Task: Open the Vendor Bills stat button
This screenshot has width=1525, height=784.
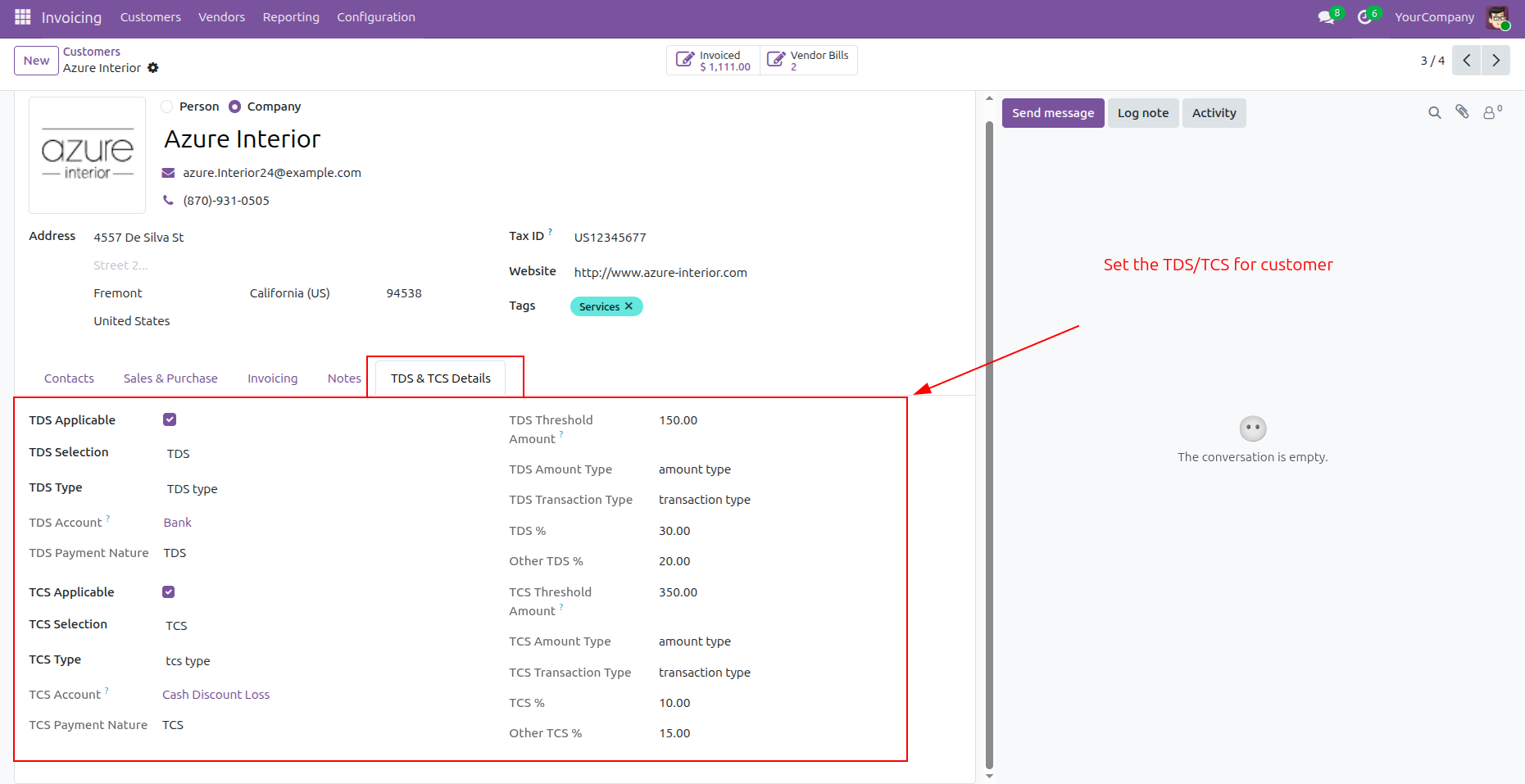Action: pyautogui.click(x=809, y=61)
